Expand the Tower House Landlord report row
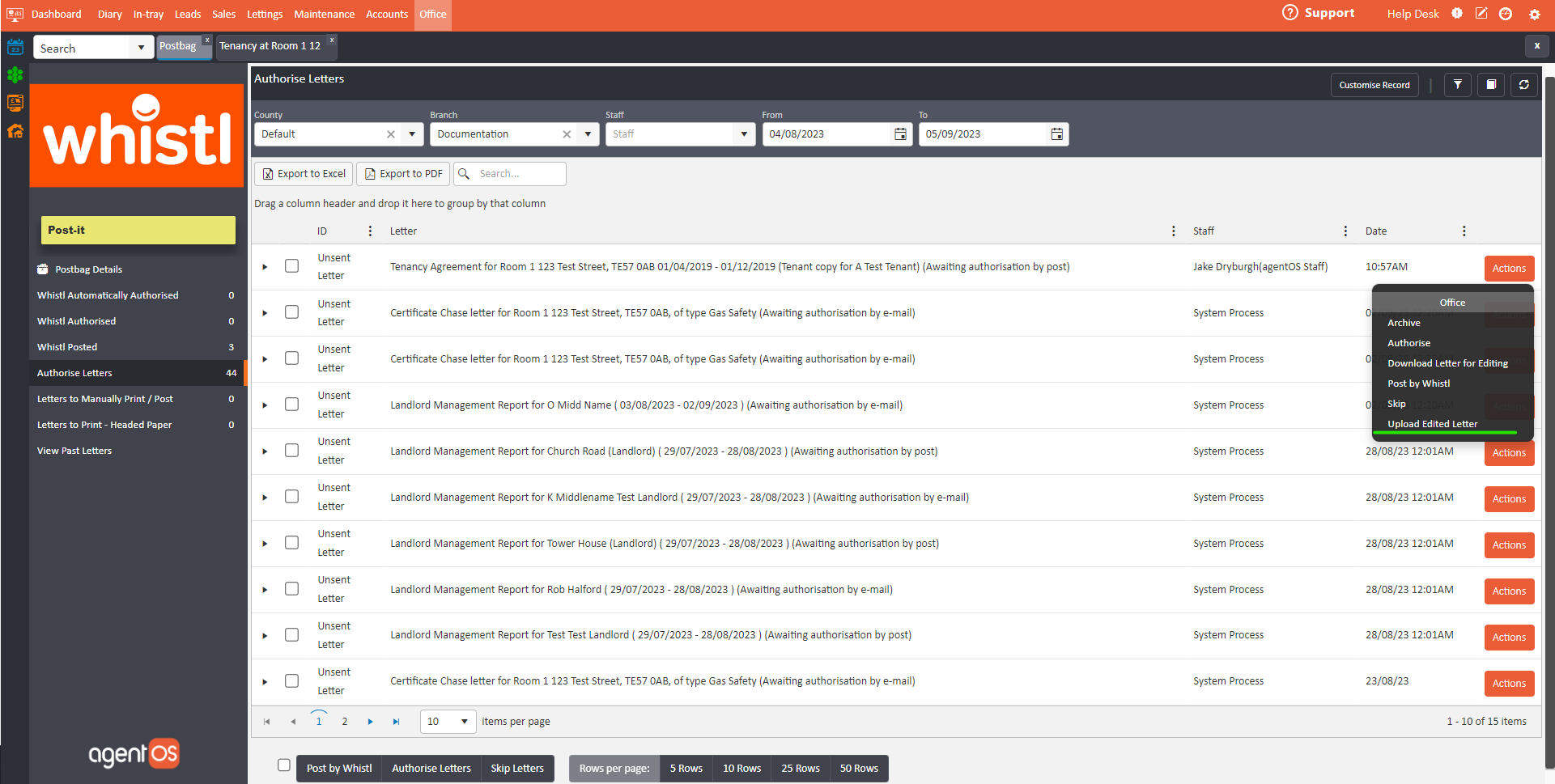Image resolution: width=1555 pixels, height=784 pixels. click(x=265, y=544)
